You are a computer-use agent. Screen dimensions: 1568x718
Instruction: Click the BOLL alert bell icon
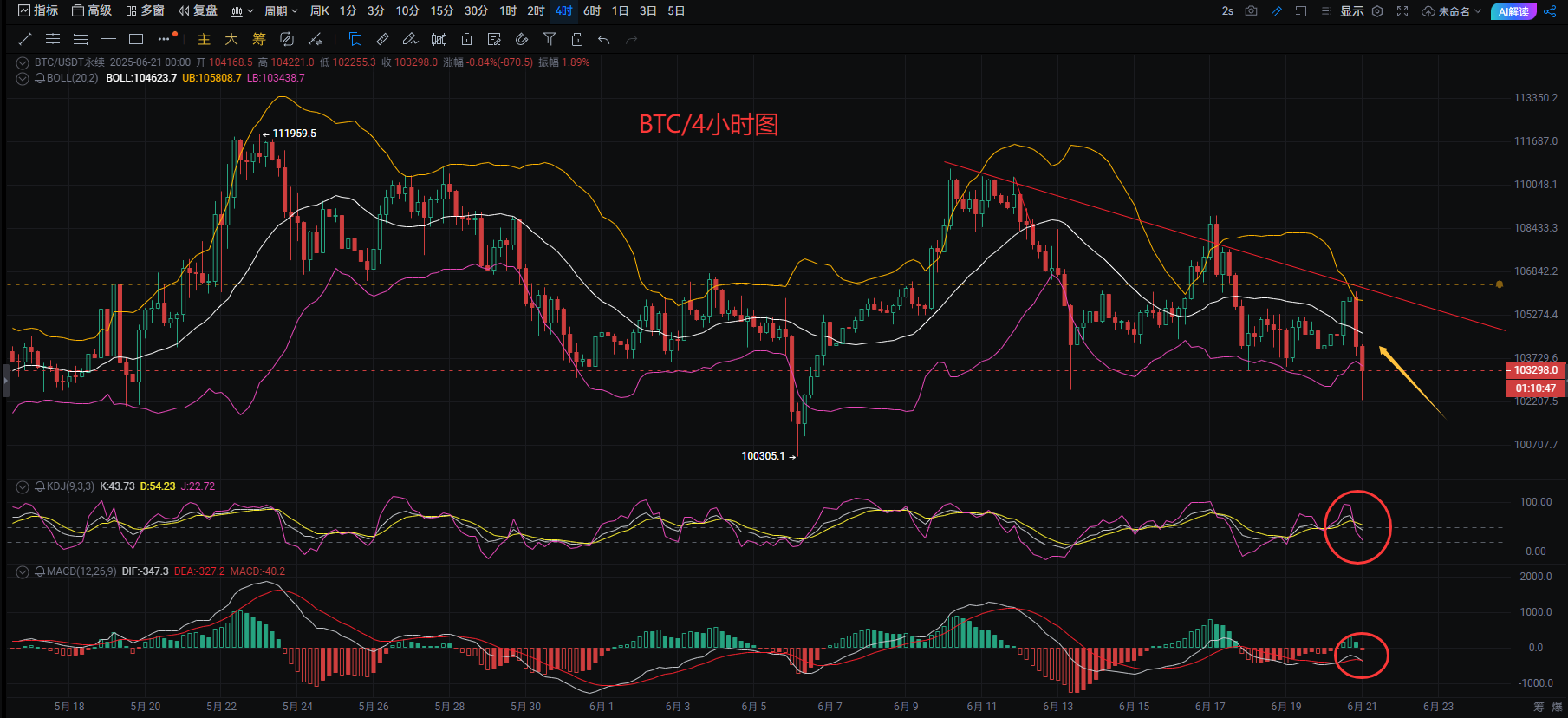pyautogui.click(x=40, y=78)
